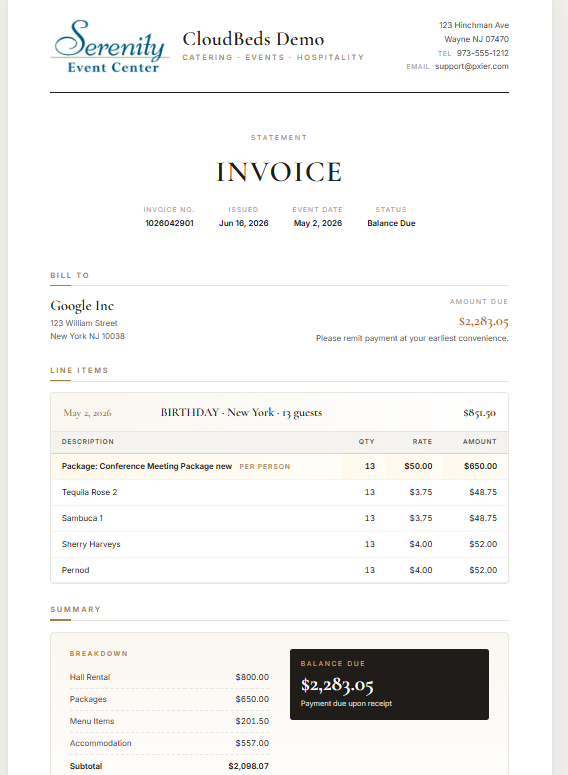Click 'Wayne NJ 07470' in header

(x=476, y=39)
